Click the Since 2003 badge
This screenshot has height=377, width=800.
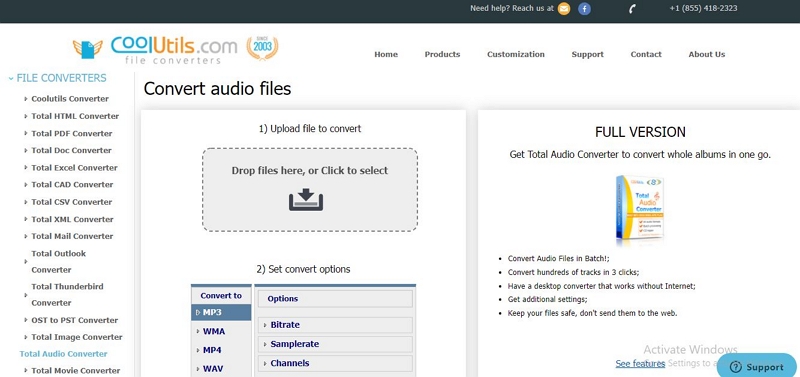pyautogui.click(x=262, y=48)
